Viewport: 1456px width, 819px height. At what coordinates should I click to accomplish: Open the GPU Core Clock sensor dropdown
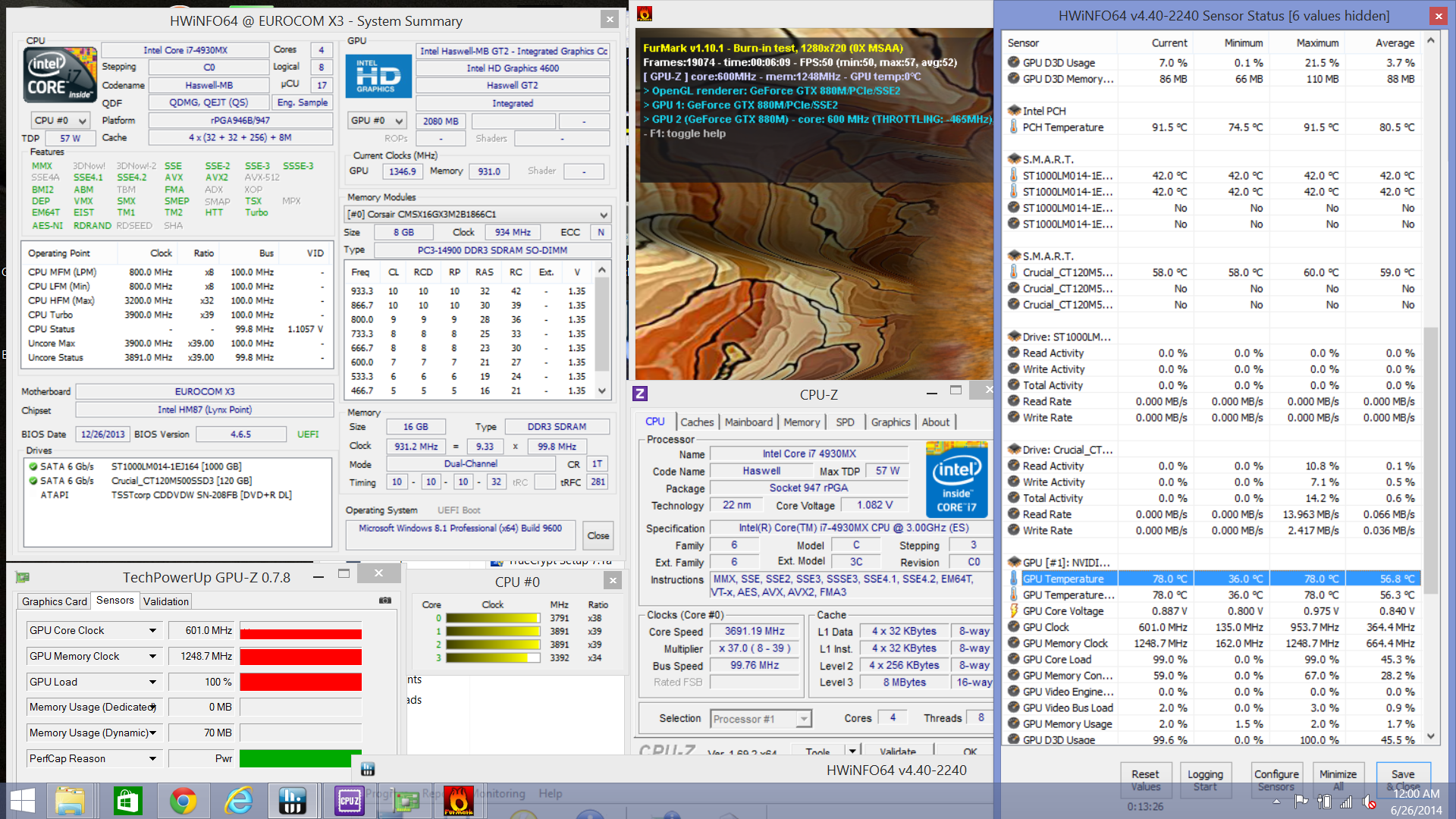(152, 631)
